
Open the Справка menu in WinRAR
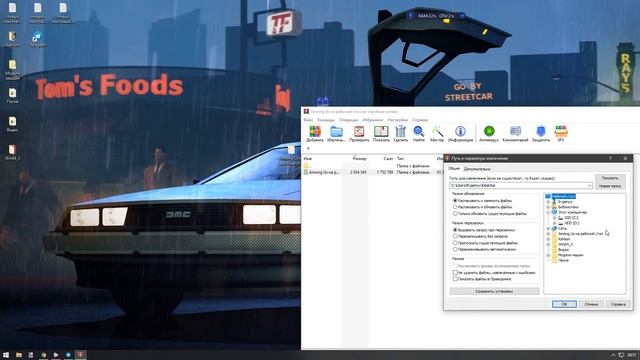pos(420,120)
